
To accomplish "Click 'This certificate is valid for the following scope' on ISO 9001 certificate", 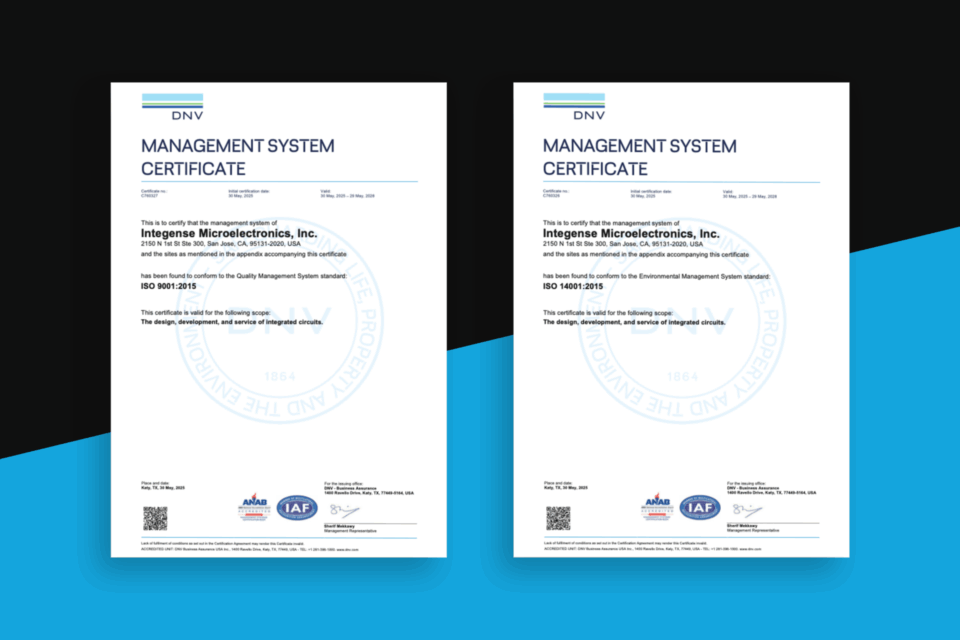I will click(x=206, y=313).
